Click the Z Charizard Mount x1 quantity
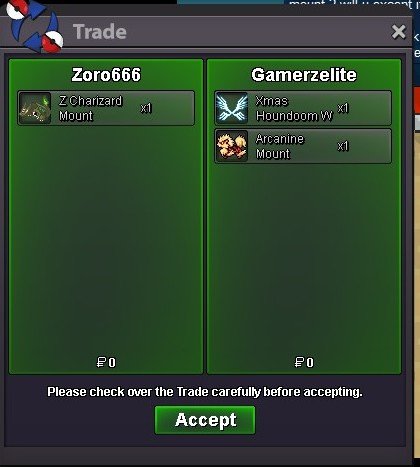The image size is (420, 467). click(146, 108)
